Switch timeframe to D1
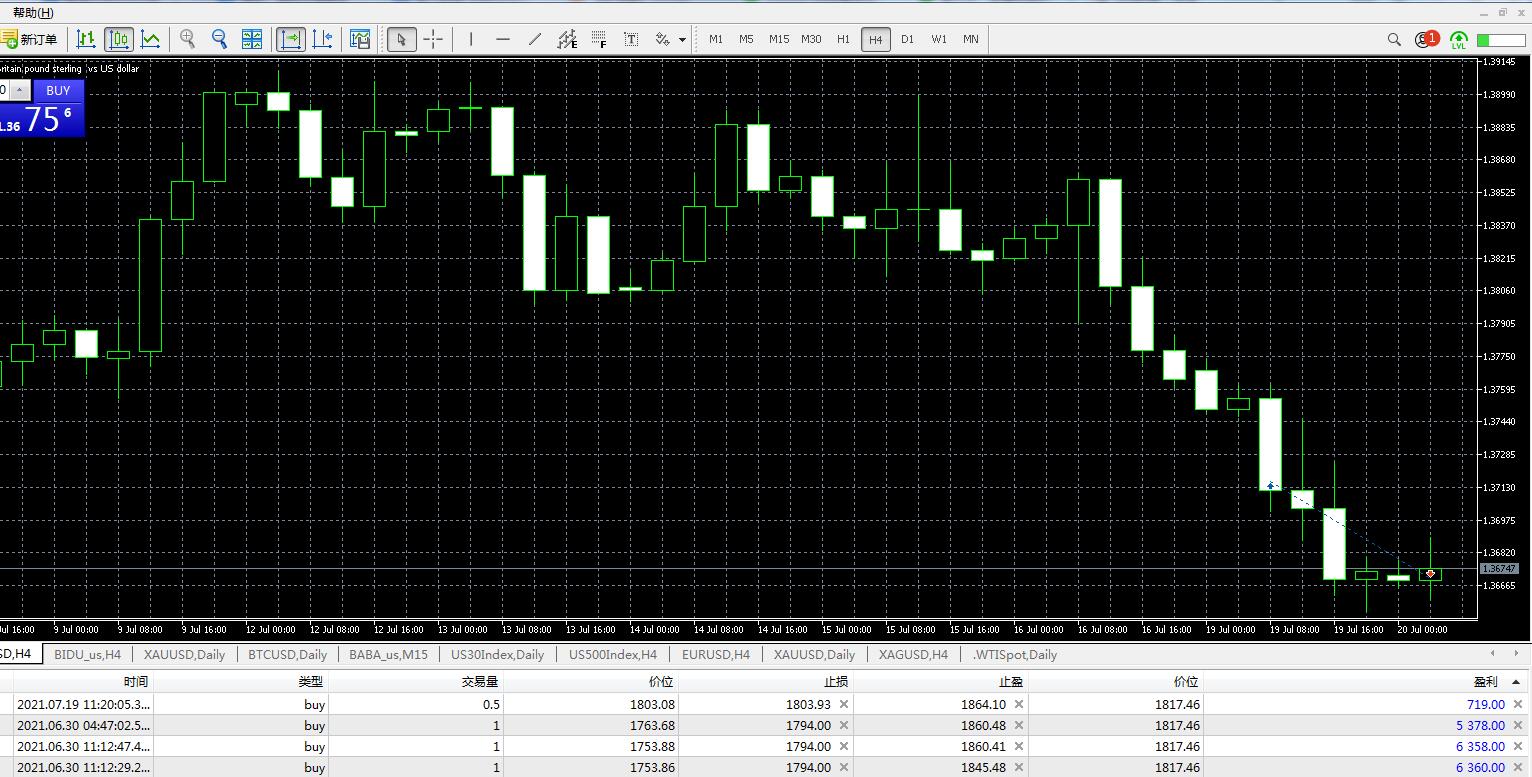 (907, 39)
